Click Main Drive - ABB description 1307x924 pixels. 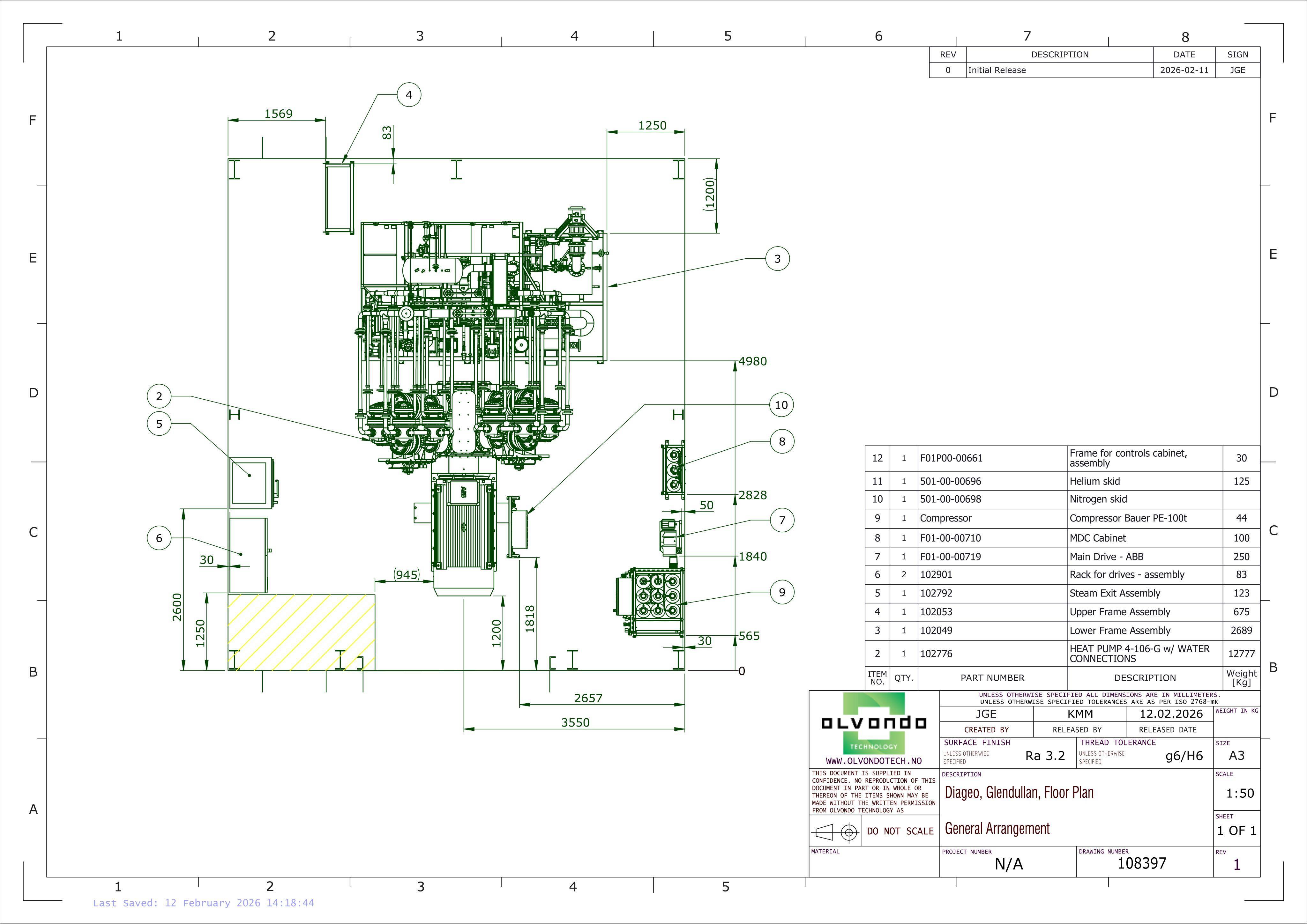click(x=1107, y=557)
